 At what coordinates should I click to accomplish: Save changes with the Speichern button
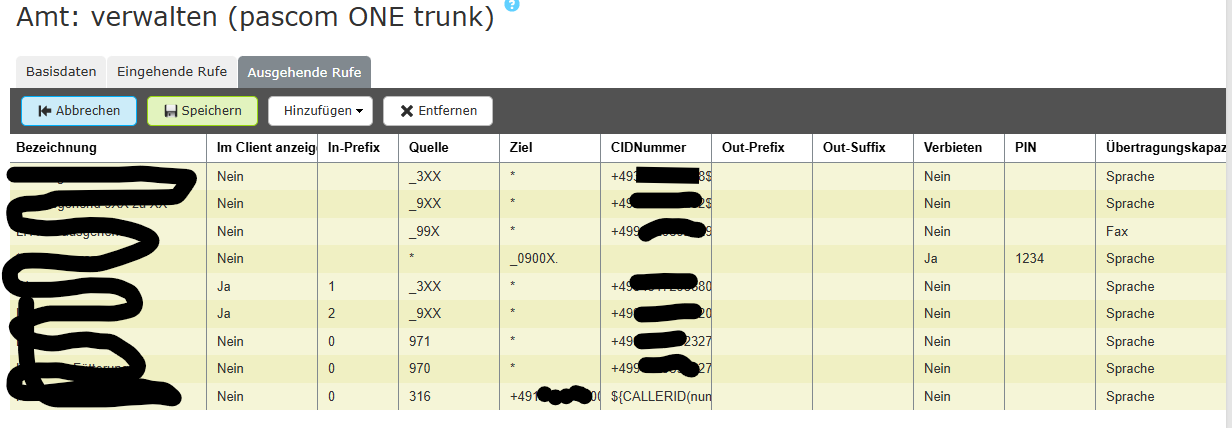(x=202, y=111)
